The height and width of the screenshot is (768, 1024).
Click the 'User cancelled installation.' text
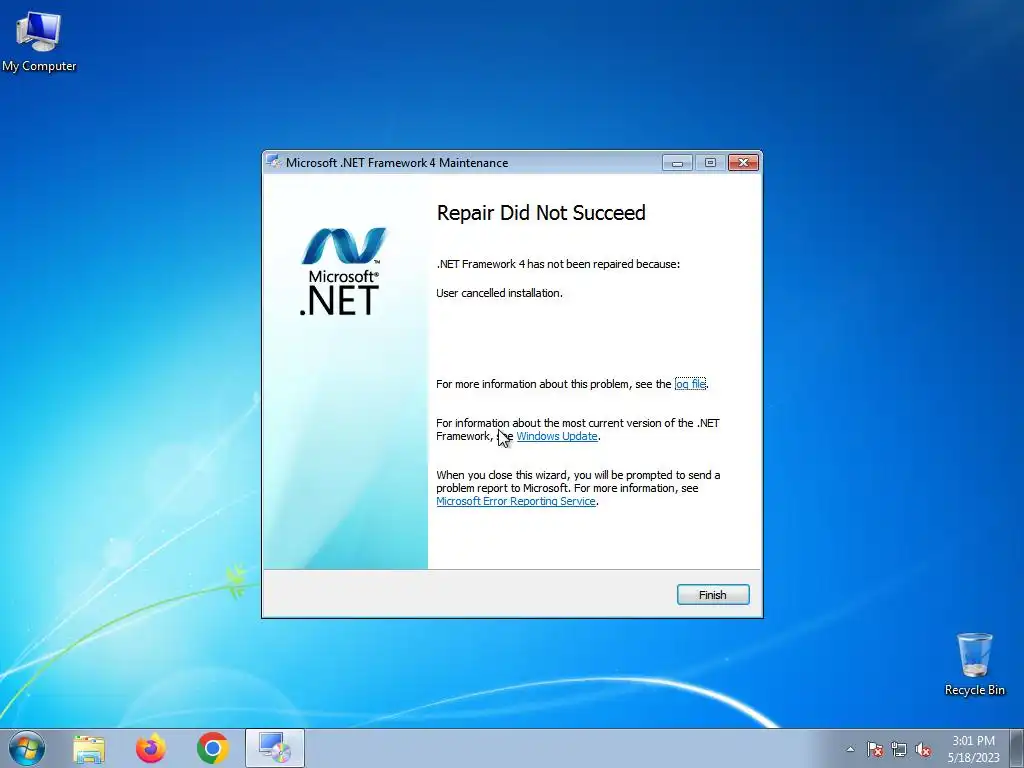[x=499, y=293]
